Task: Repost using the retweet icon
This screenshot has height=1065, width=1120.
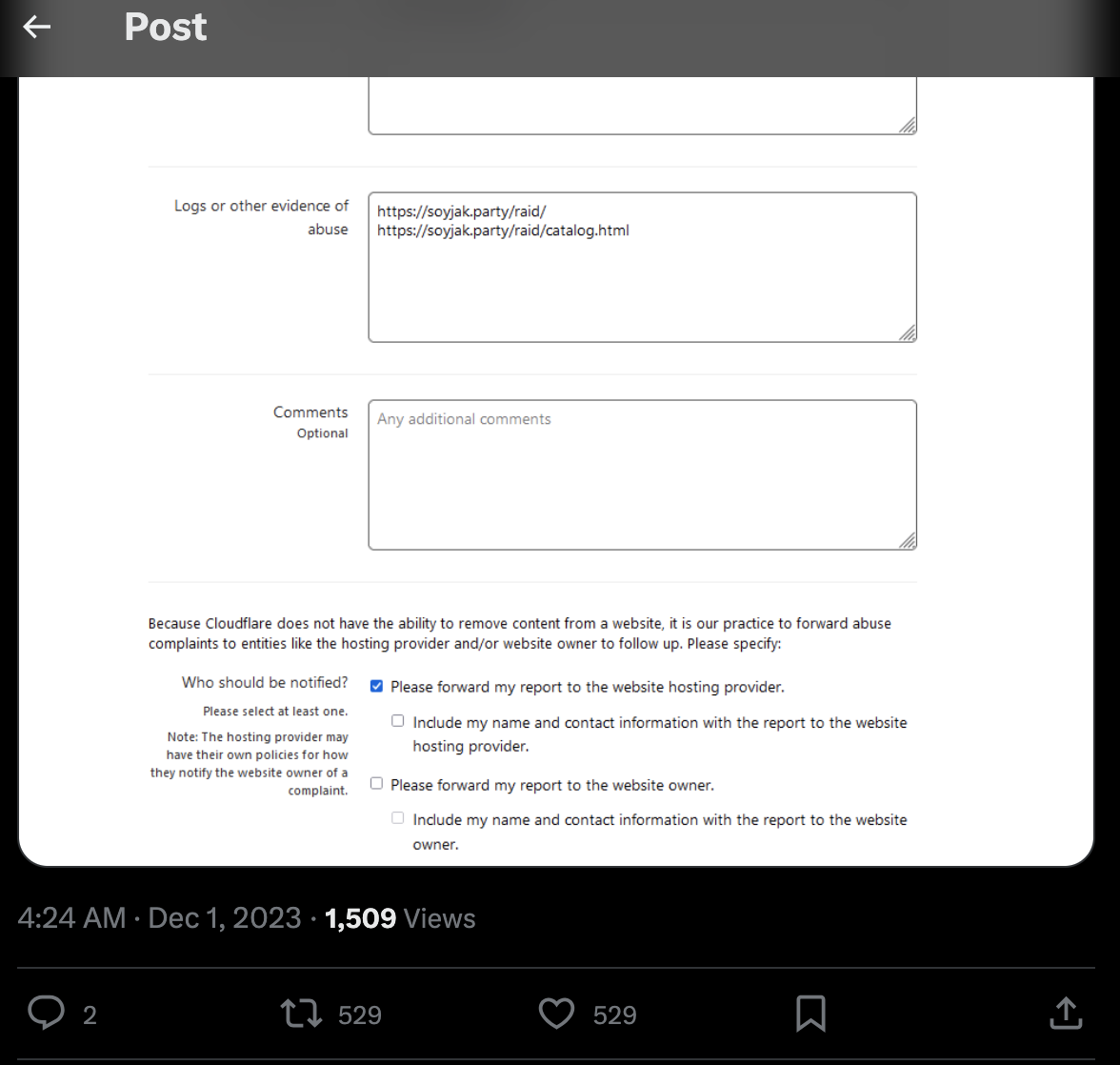Action: click(301, 1014)
